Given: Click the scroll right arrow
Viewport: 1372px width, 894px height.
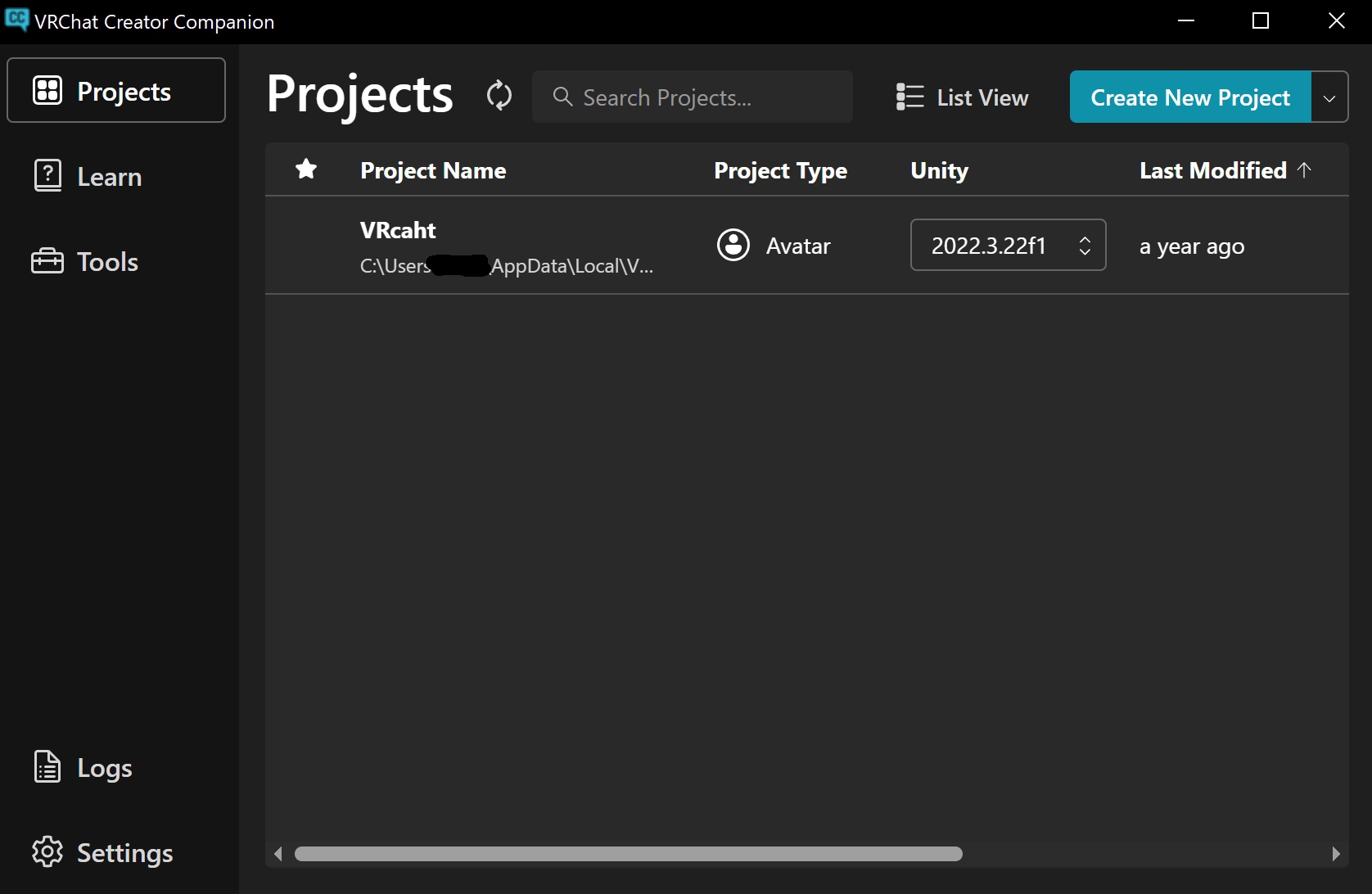Looking at the screenshot, I should tap(1336, 854).
